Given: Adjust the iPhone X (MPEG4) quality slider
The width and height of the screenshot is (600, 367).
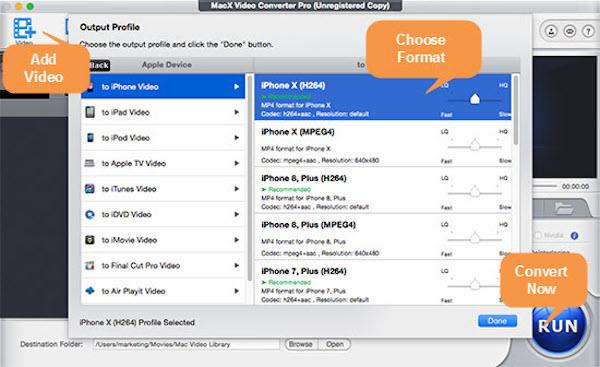Looking at the screenshot, I should click(474, 146).
